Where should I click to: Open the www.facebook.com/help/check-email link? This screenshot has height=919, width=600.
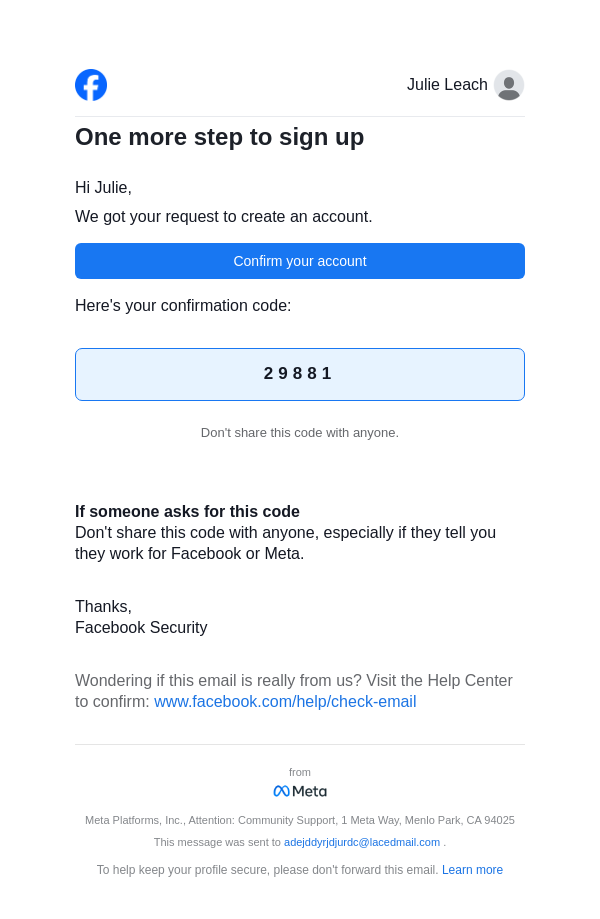click(285, 702)
